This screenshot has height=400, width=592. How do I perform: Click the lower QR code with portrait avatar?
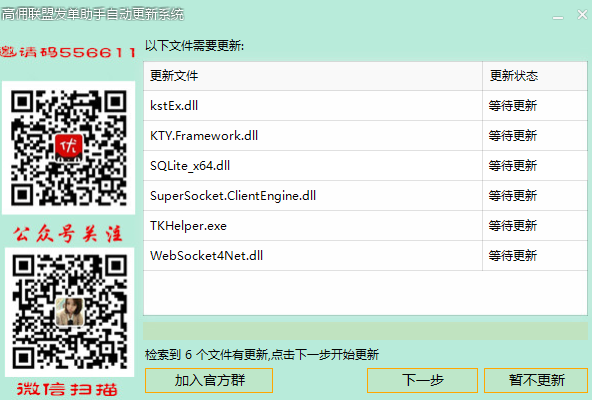click(x=69, y=312)
